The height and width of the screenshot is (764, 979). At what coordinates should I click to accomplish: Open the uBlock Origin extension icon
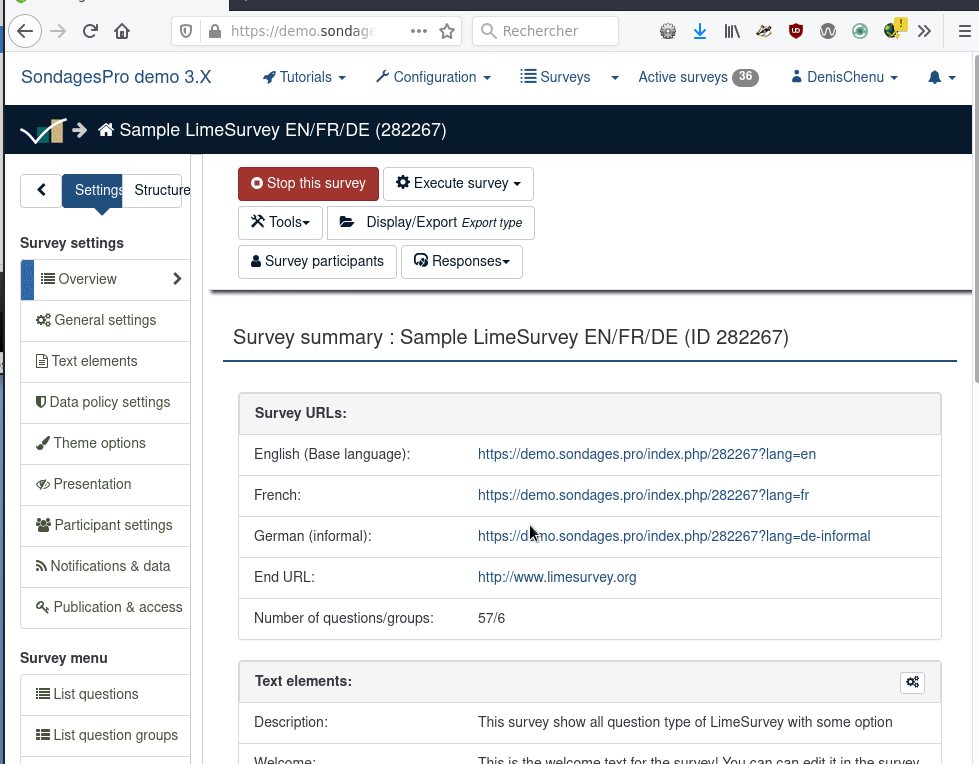click(796, 31)
